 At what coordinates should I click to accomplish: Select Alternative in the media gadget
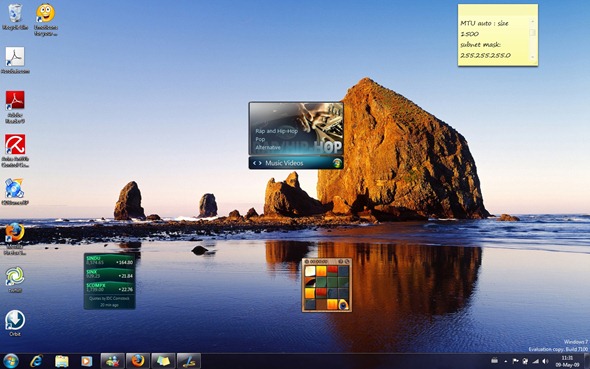point(268,147)
